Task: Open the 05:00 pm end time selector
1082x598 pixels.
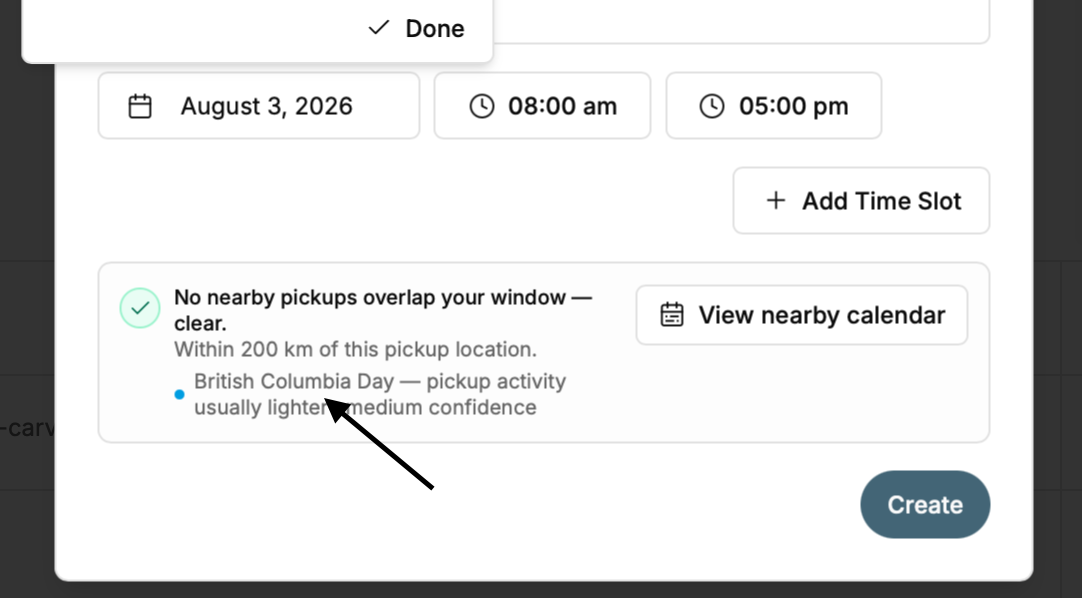Action: pos(774,106)
